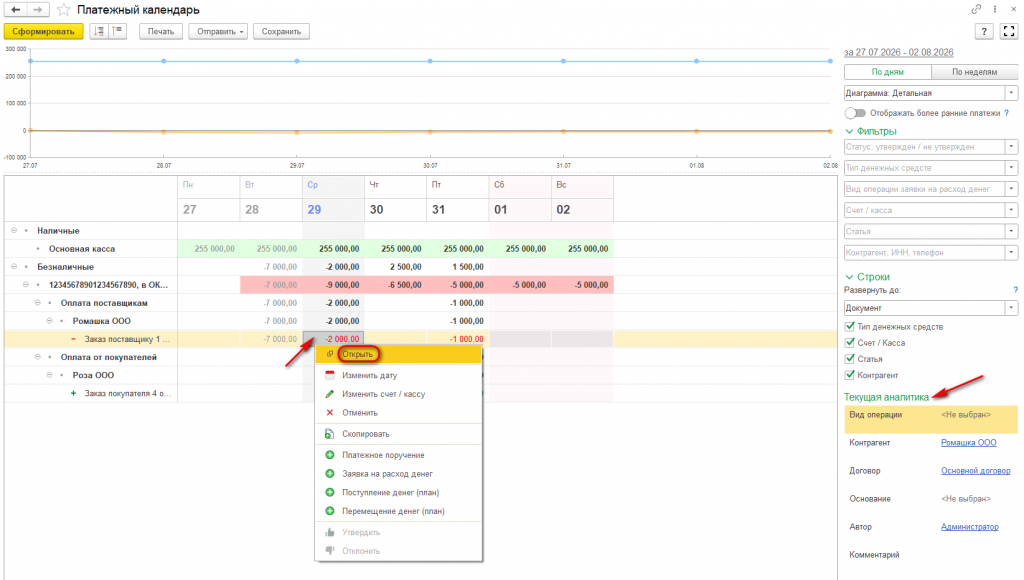Collapse the Оплата поставщикам tree row
This screenshot has height=580, width=1024.
pos(37,303)
